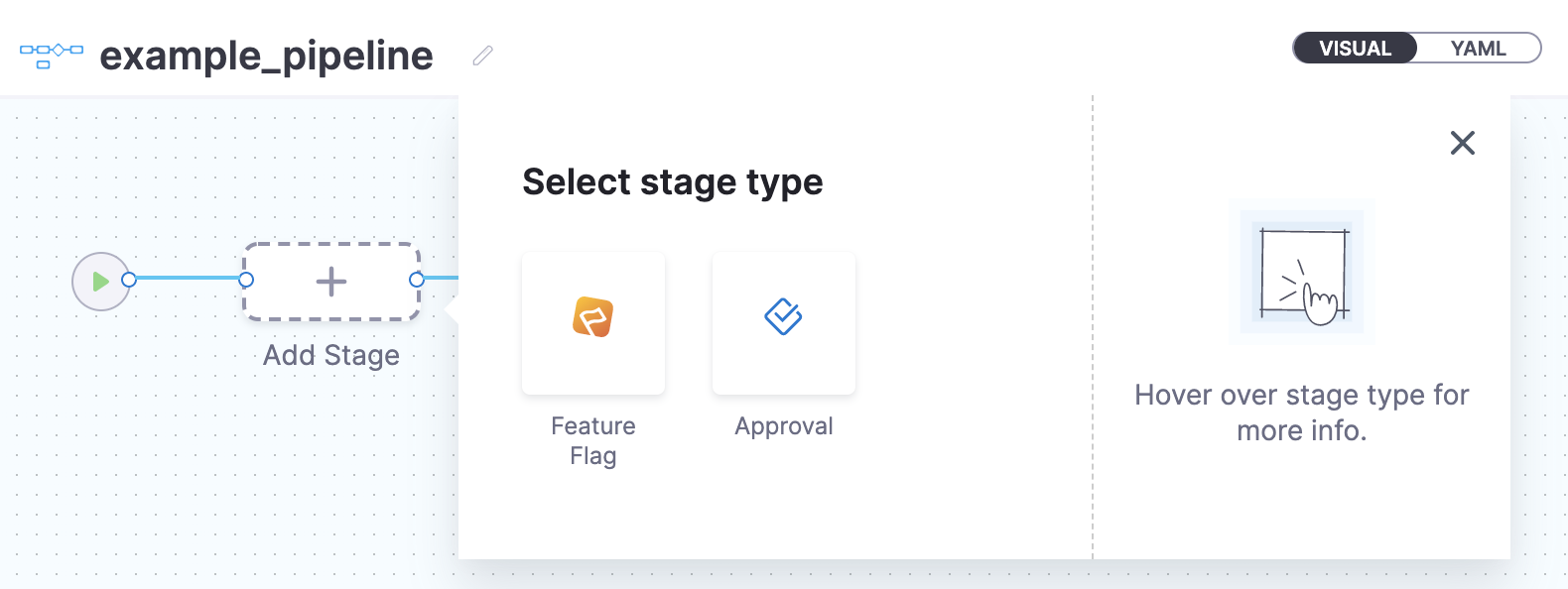The height and width of the screenshot is (589, 1568).
Task: Close the Select stage type panel
Action: 1463,143
